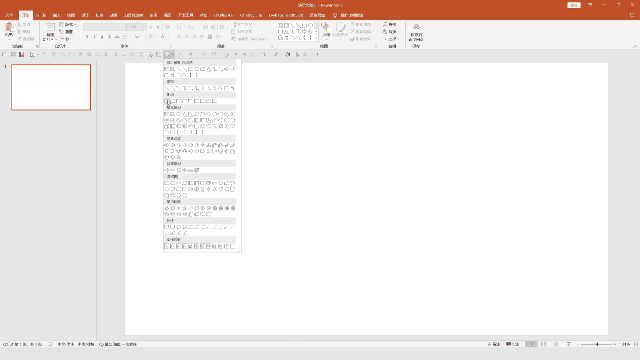
Task: Pick the Equal sign equation shape
Action: pyautogui.click(x=191, y=170)
